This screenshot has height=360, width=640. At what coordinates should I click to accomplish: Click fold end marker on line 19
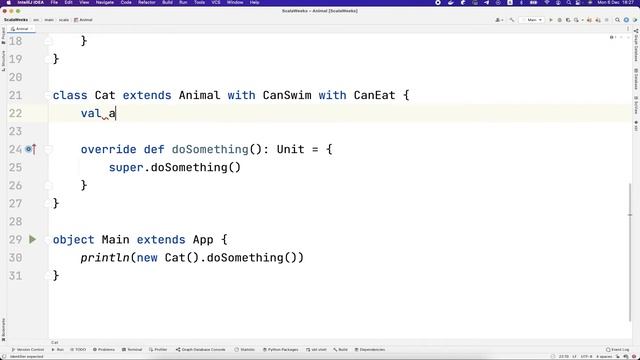[x=48, y=59]
